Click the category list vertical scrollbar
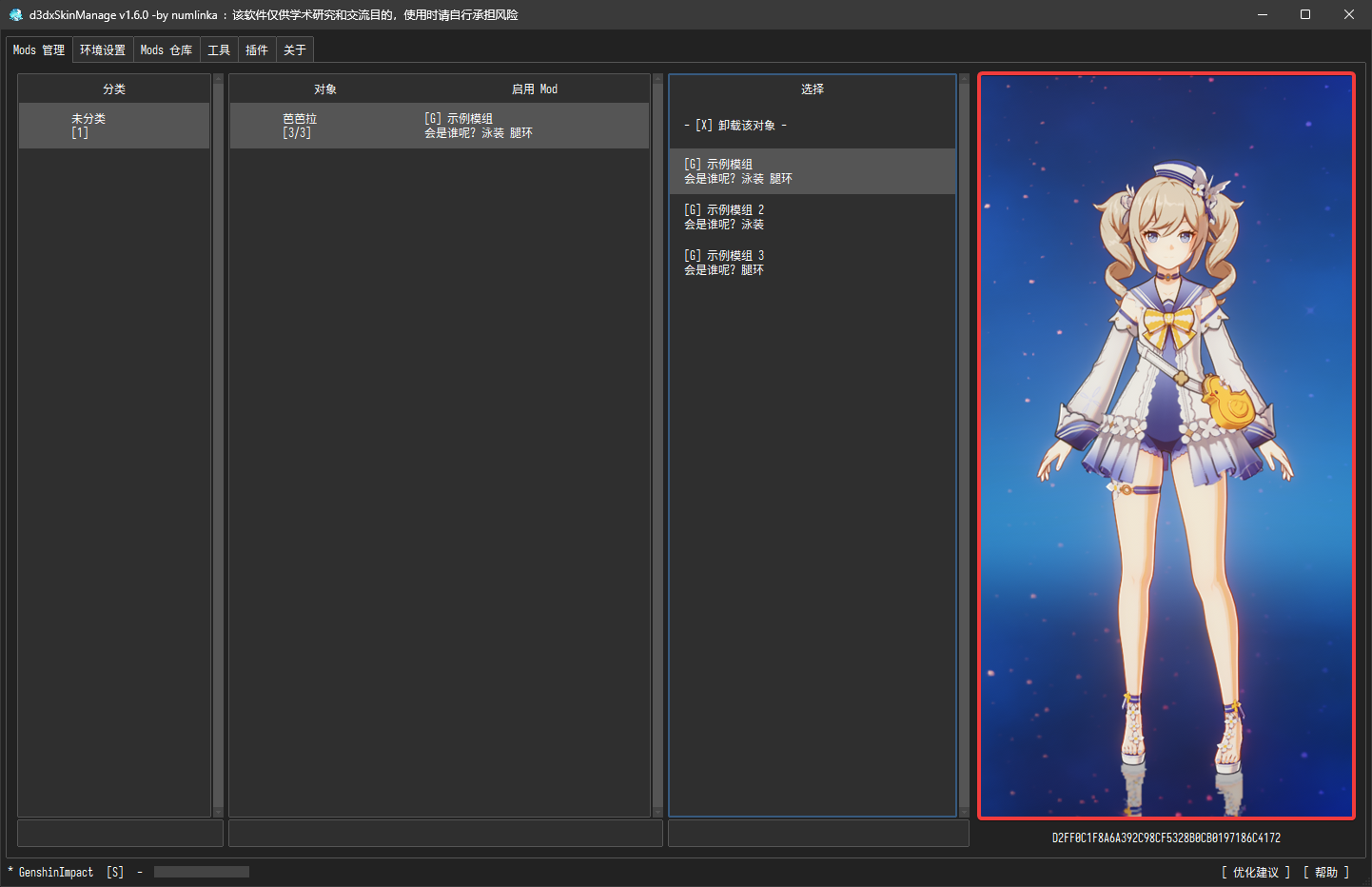The image size is (1372, 887). [x=218, y=445]
